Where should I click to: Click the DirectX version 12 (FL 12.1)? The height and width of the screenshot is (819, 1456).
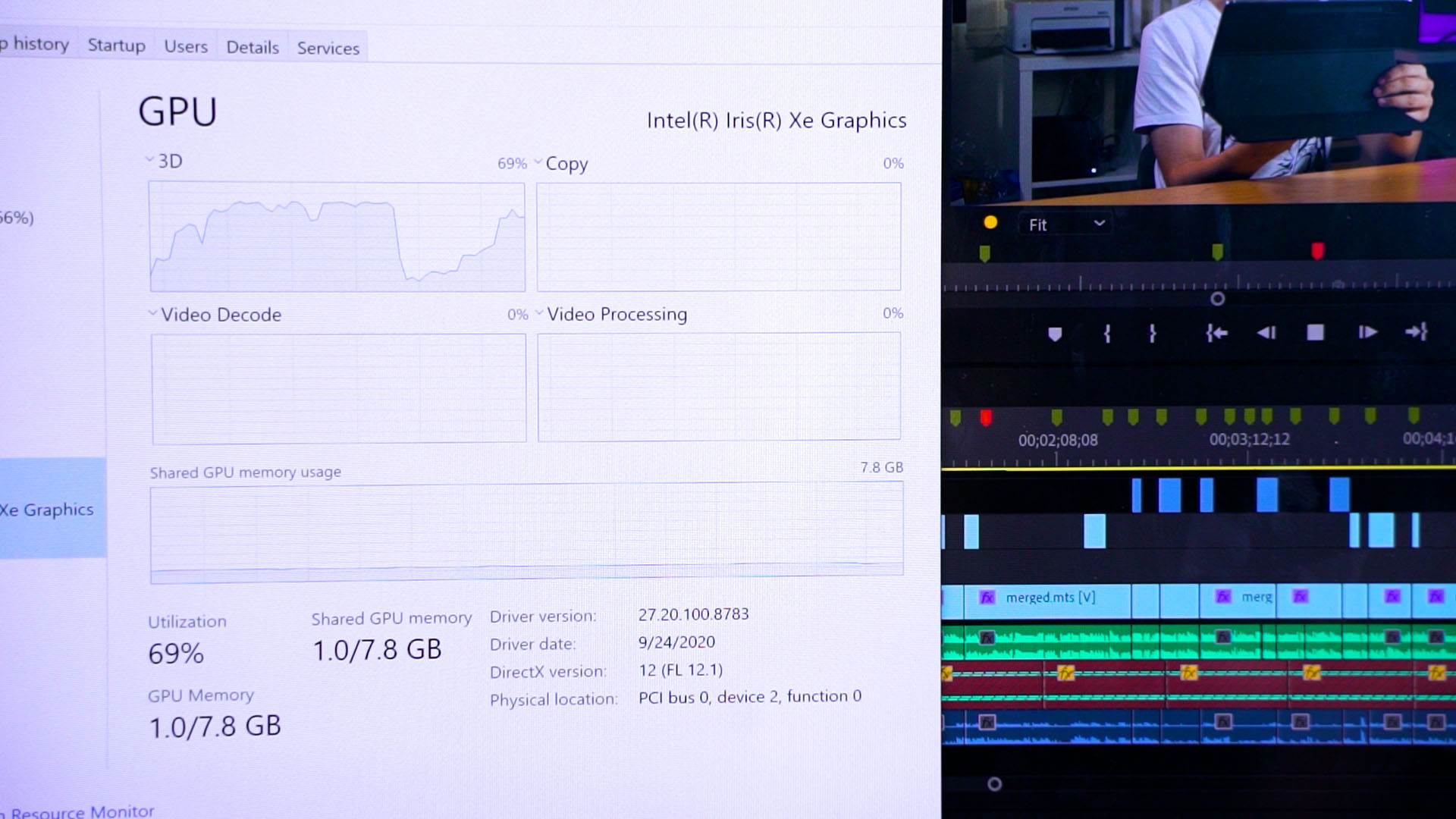coord(680,670)
